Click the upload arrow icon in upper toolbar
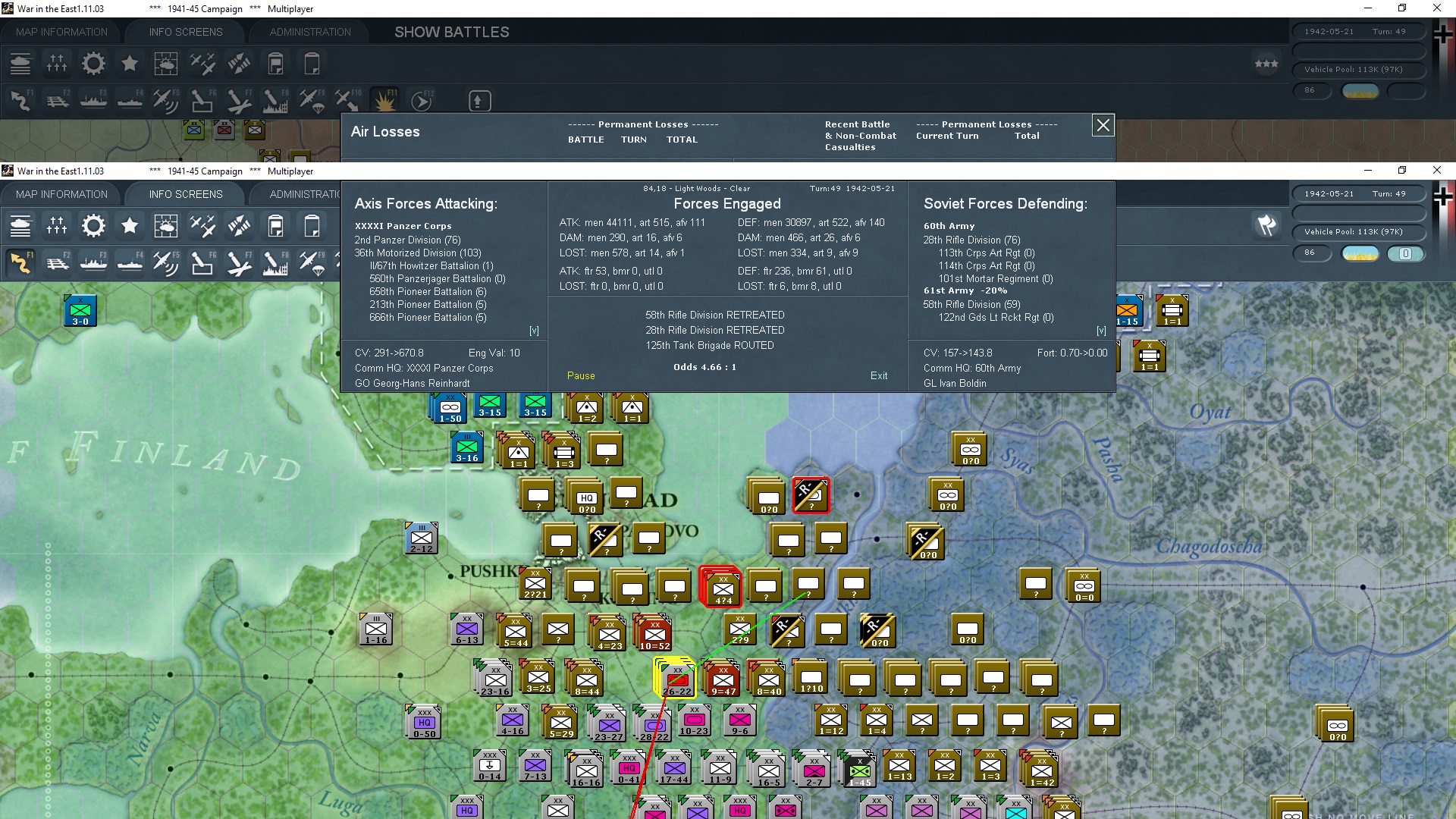This screenshot has width=1456, height=819. [479, 101]
